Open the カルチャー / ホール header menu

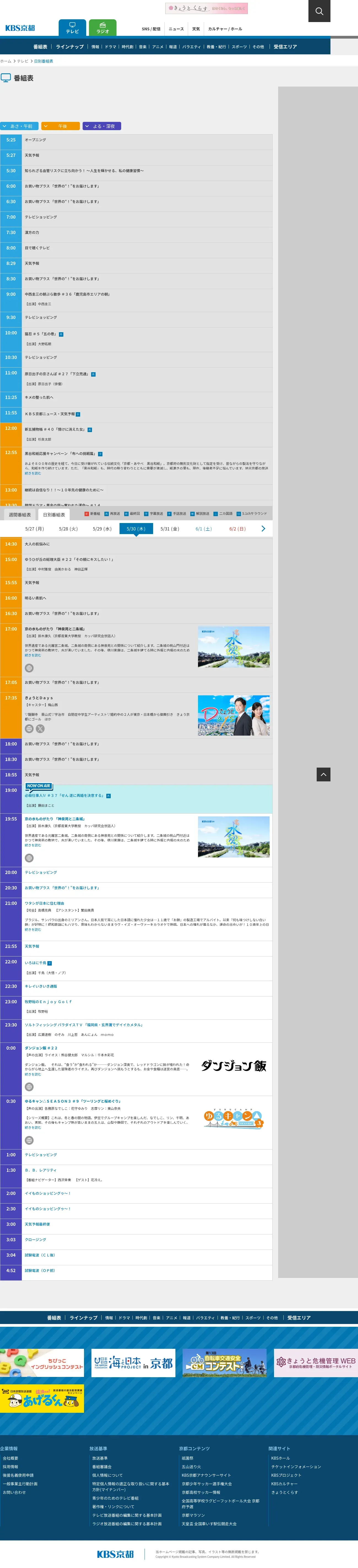[225, 29]
